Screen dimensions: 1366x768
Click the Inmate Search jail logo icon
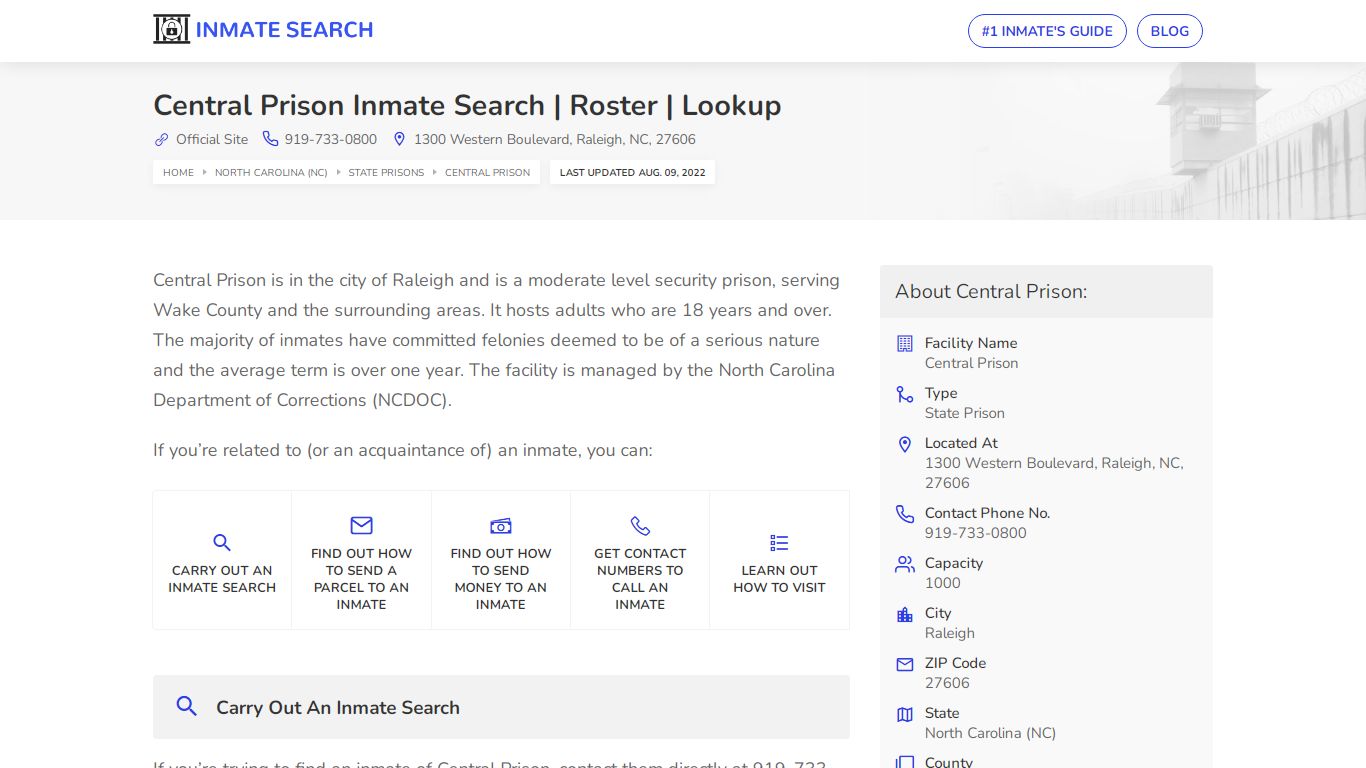coord(171,29)
